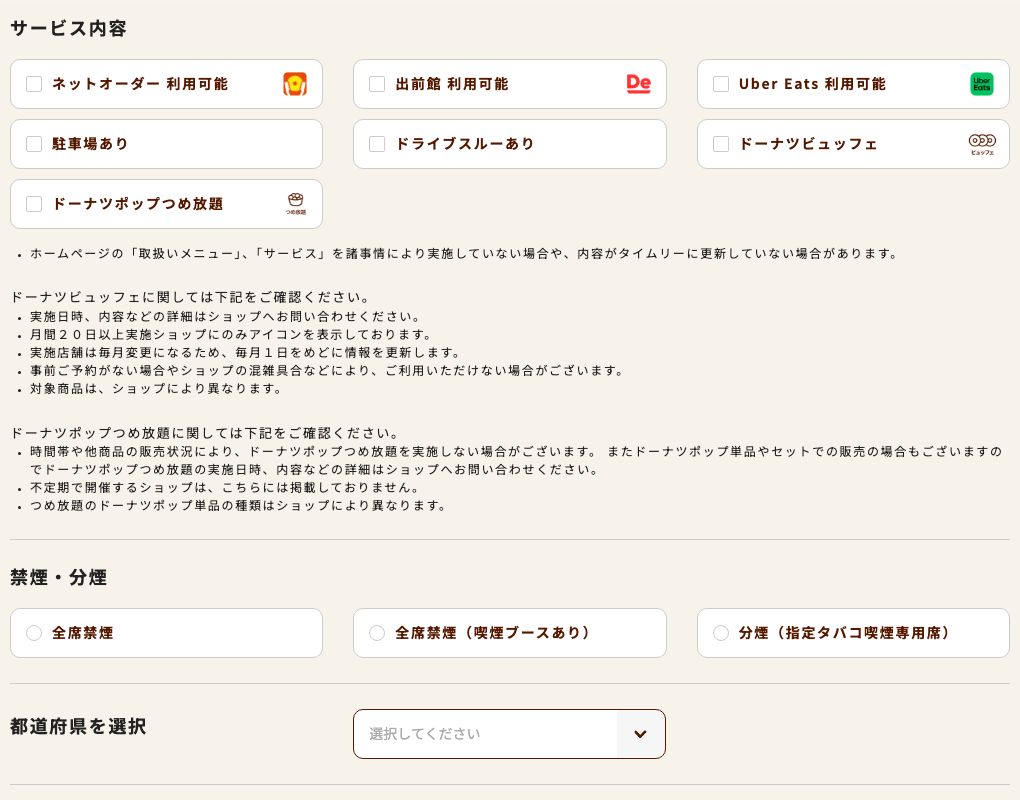Click the line ドーナツビュッフェに関しては下記をご確認ください。
The height and width of the screenshot is (800, 1020).
(x=191, y=297)
